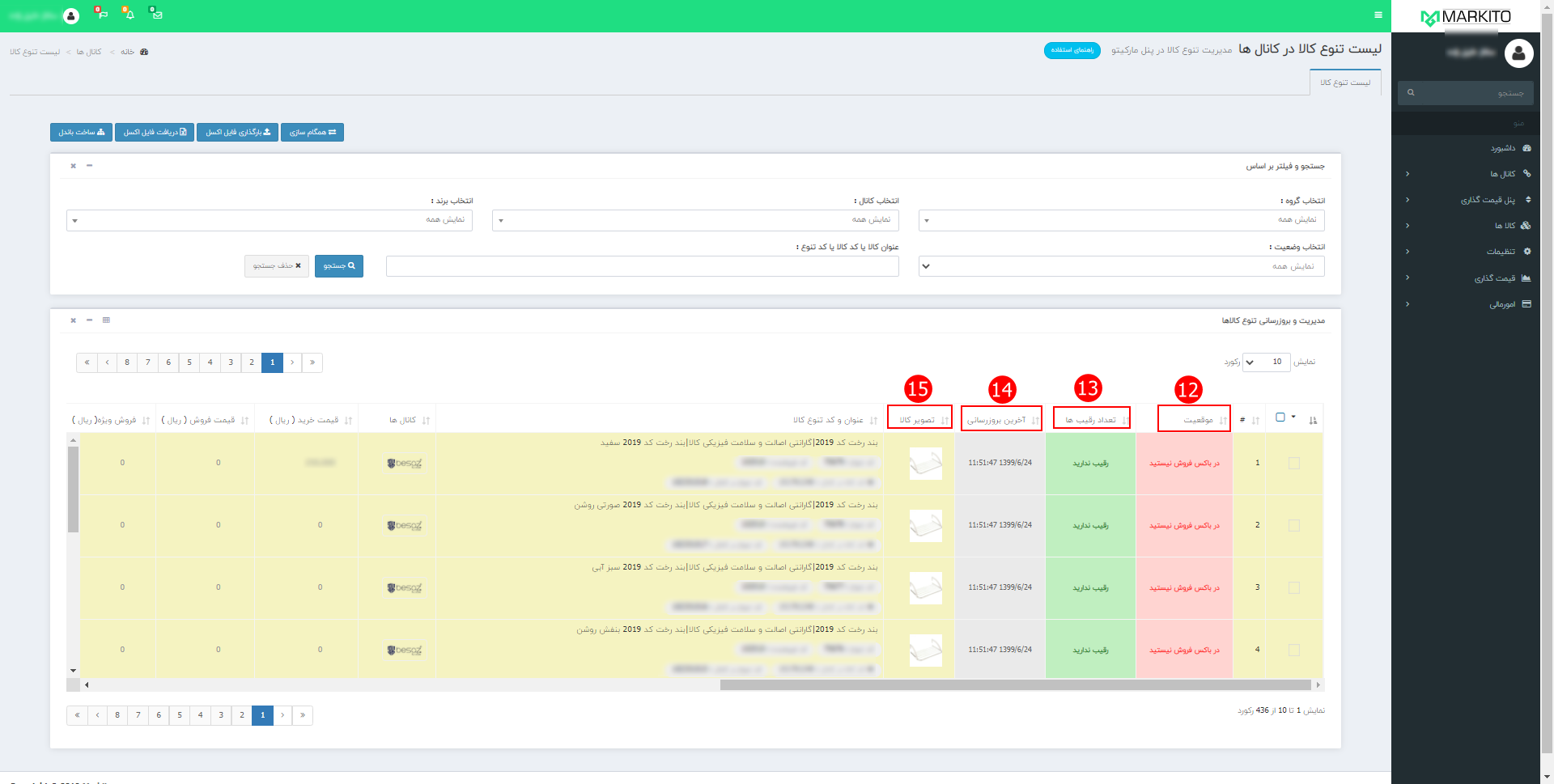Sort by تصویر کالا column arrows

click(x=945, y=421)
